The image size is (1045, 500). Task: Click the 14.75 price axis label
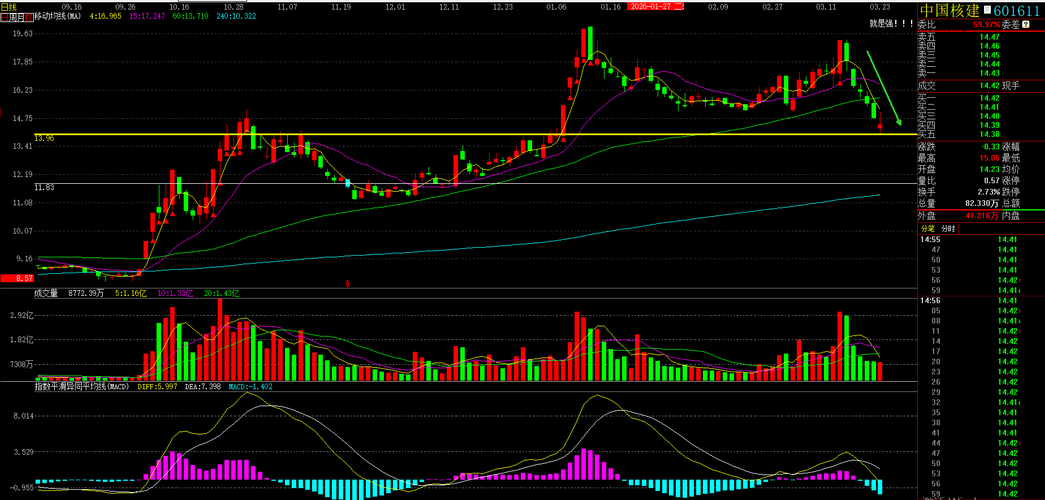click(x=23, y=118)
